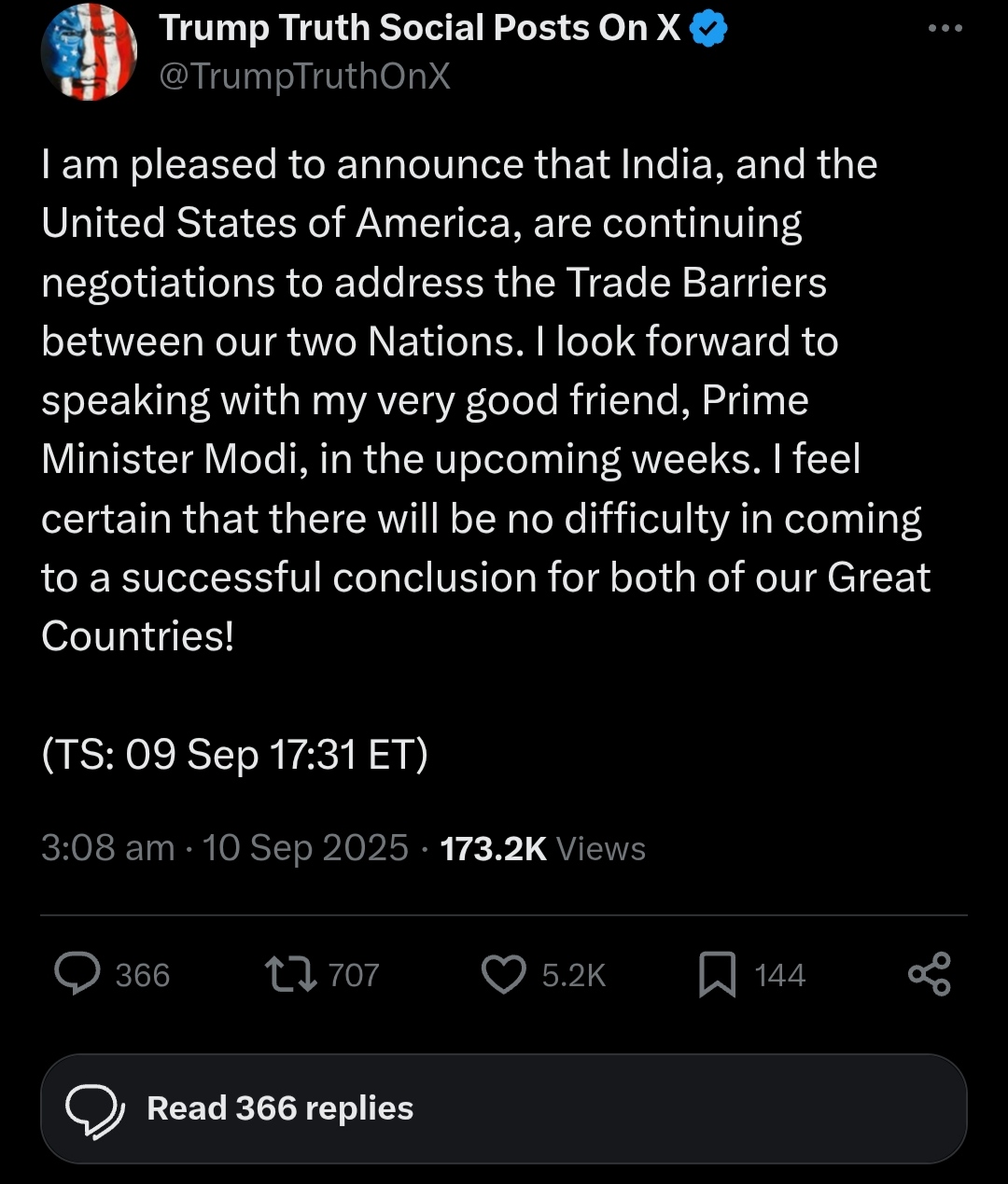
Task: Open the reply composer via comment icon
Action: 77,974
